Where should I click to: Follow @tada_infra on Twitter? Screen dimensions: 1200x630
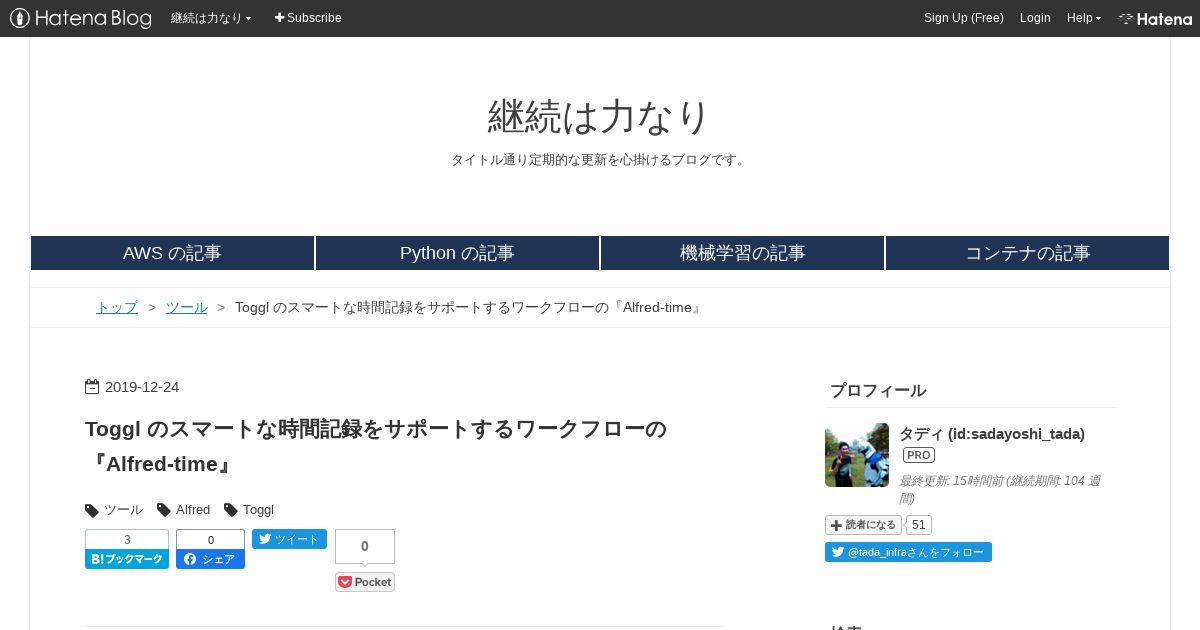click(x=908, y=552)
